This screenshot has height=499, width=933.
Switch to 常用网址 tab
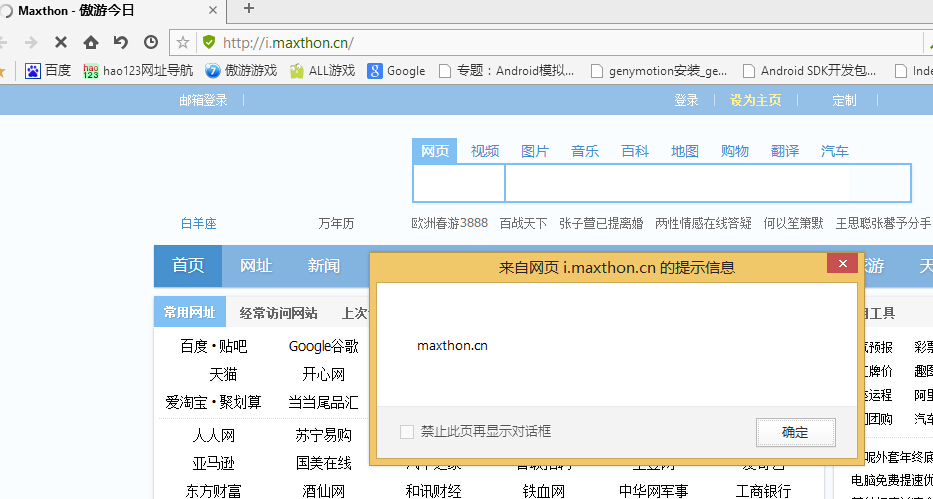pos(190,312)
